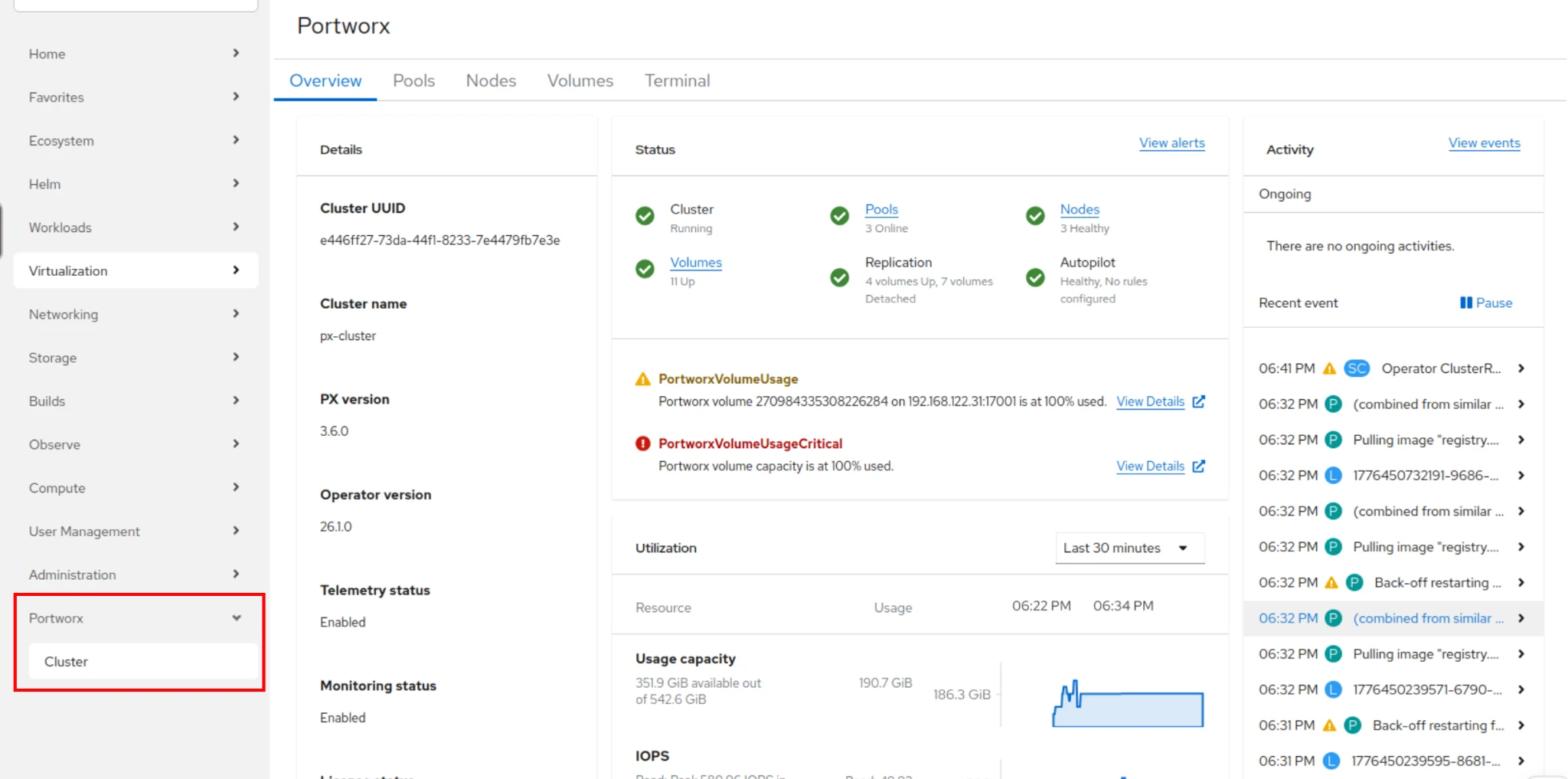Click the 190.7 GiB usage value
The height and width of the screenshot is (779, 1568).
tap(885, 682)
